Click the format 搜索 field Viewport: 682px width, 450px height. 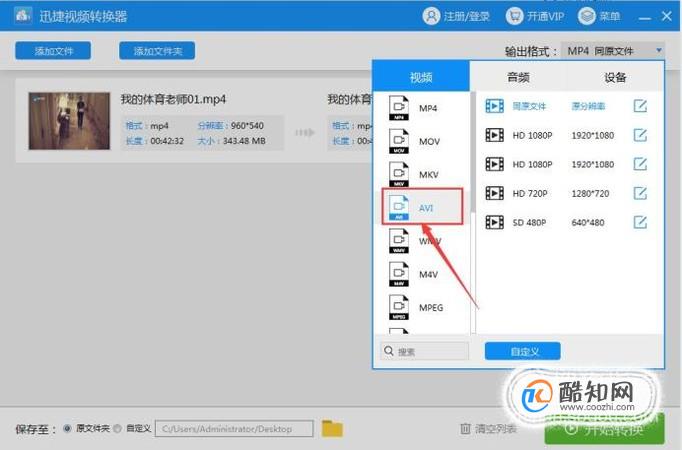(425, 351)
